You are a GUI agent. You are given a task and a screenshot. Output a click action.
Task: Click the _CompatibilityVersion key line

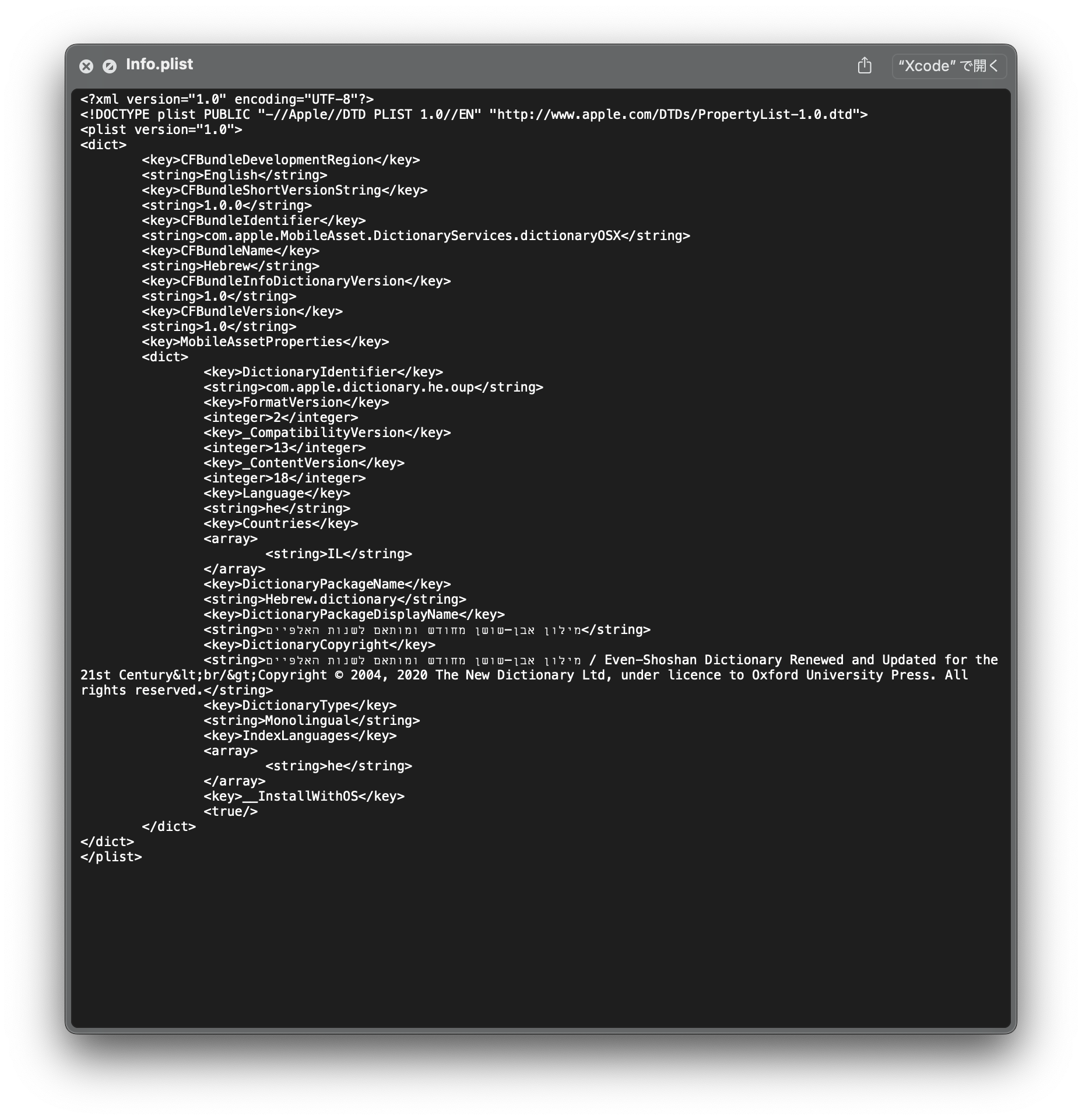click(x=328, y=432)
